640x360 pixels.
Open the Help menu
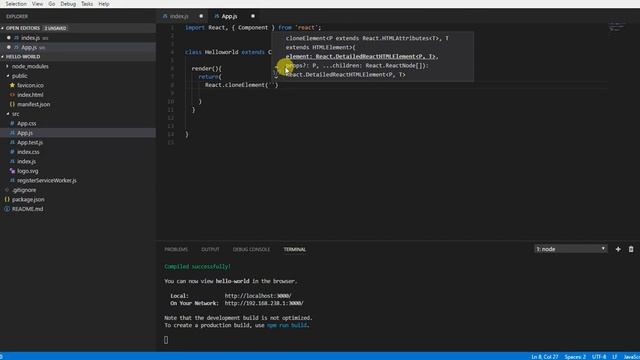click(104, 4)
